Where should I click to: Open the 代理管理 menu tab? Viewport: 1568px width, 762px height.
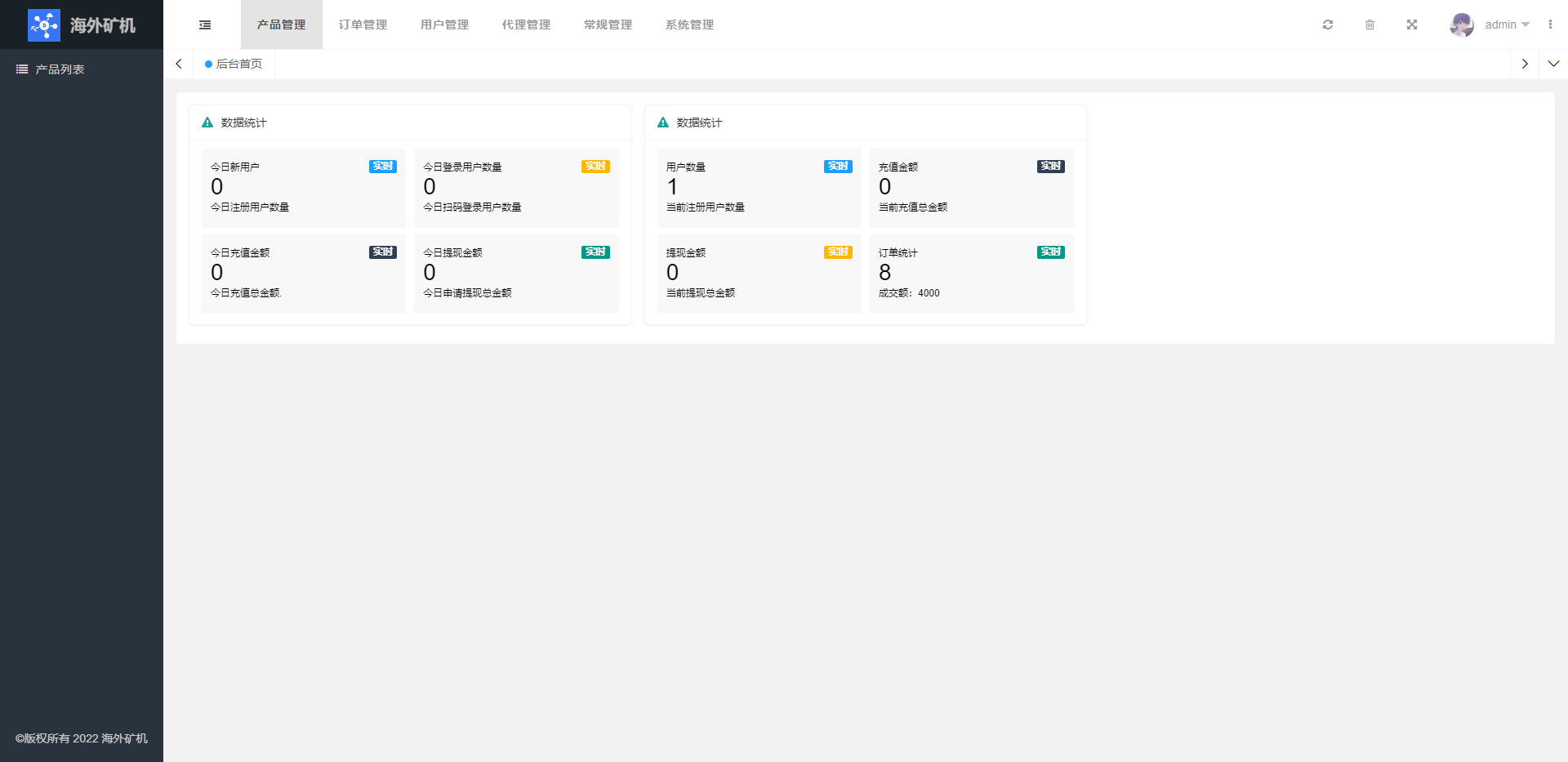click(x=527, y=25)
